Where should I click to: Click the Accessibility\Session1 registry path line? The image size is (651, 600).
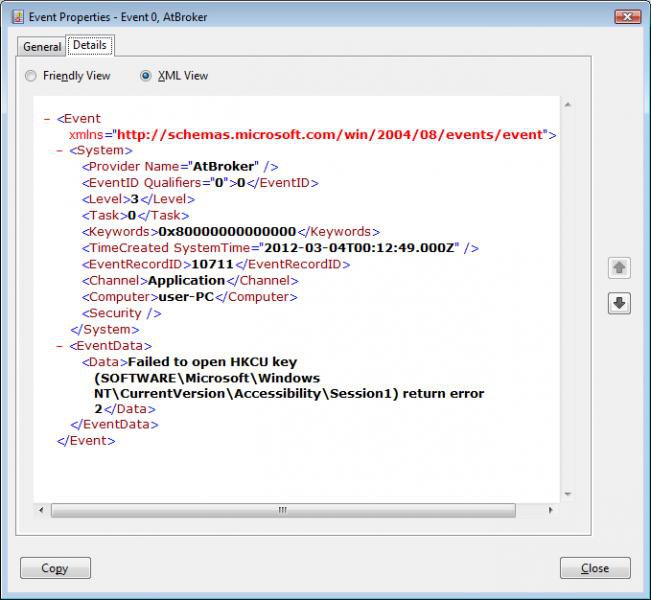tap(289, 394)
